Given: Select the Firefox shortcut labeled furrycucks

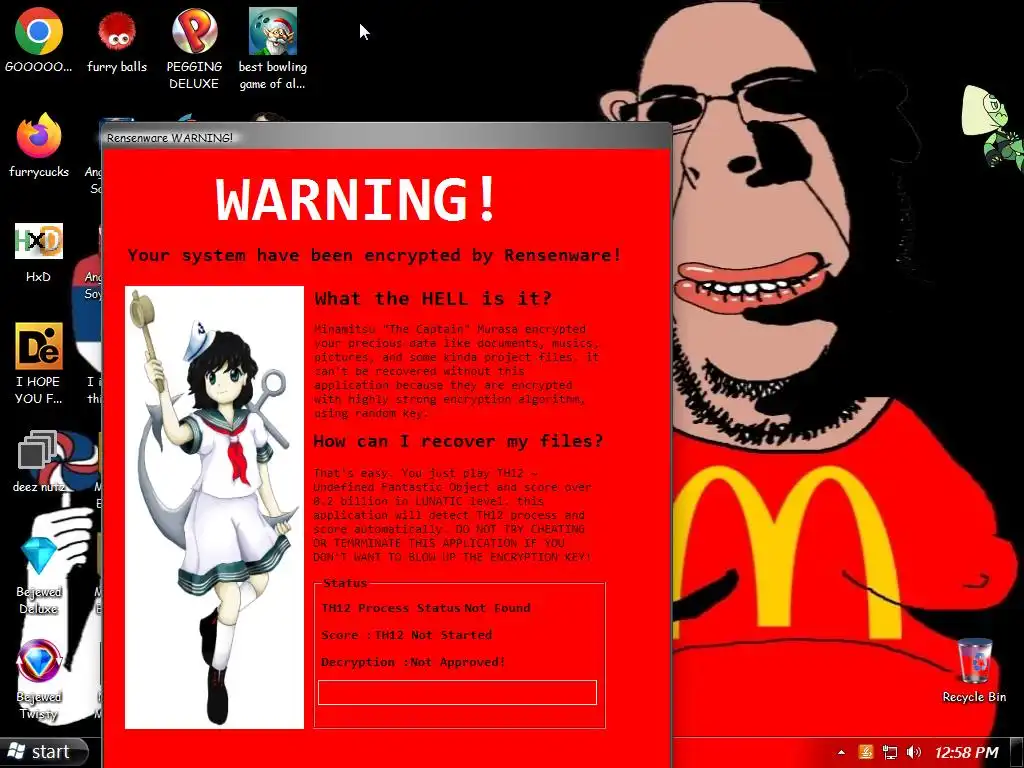Looking at the screenshot, I should (39, 145).
